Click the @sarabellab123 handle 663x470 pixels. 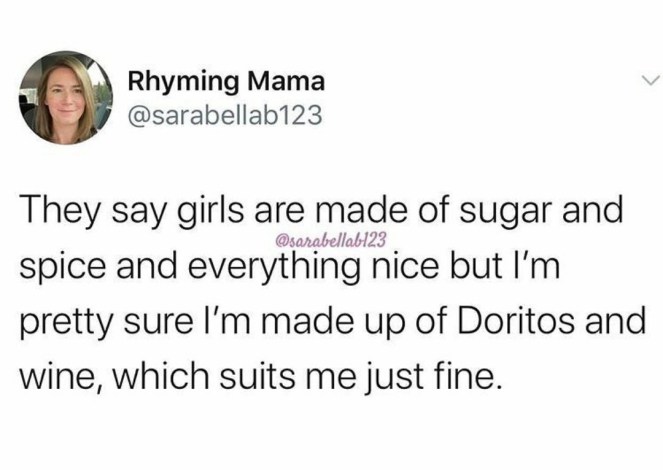[224, 116]
